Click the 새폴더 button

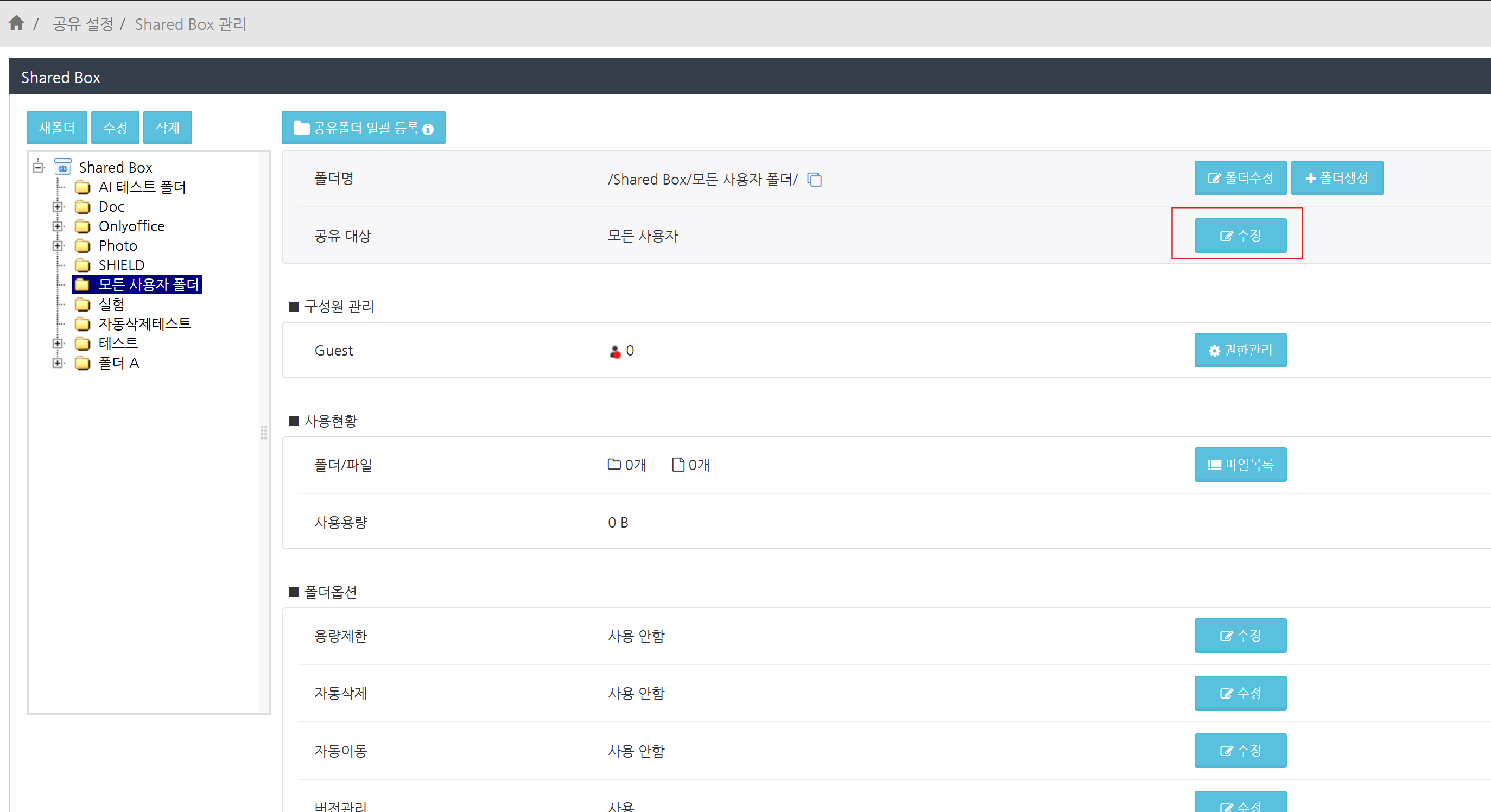click(x=57, y=128)
